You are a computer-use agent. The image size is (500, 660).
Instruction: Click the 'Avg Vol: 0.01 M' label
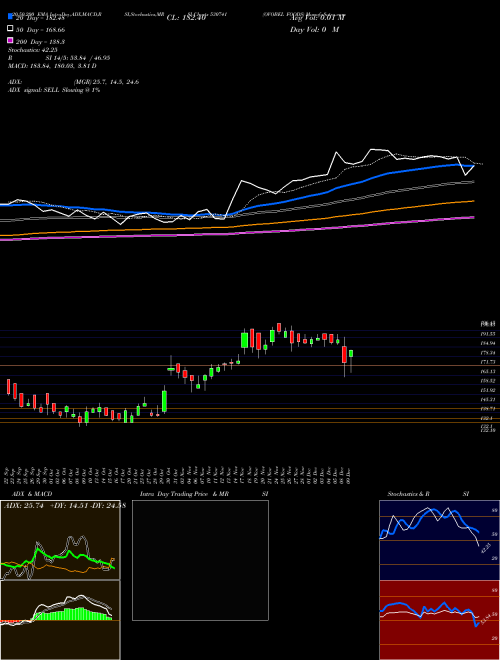point(317,18)
